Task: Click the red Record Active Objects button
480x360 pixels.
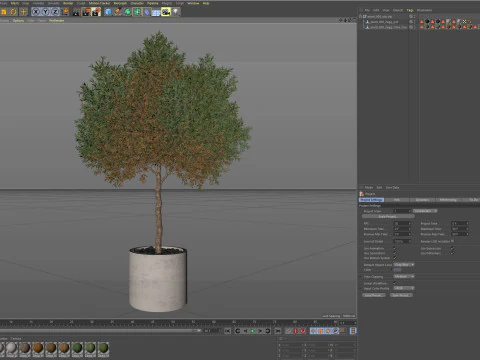Action: pos(295,331)
